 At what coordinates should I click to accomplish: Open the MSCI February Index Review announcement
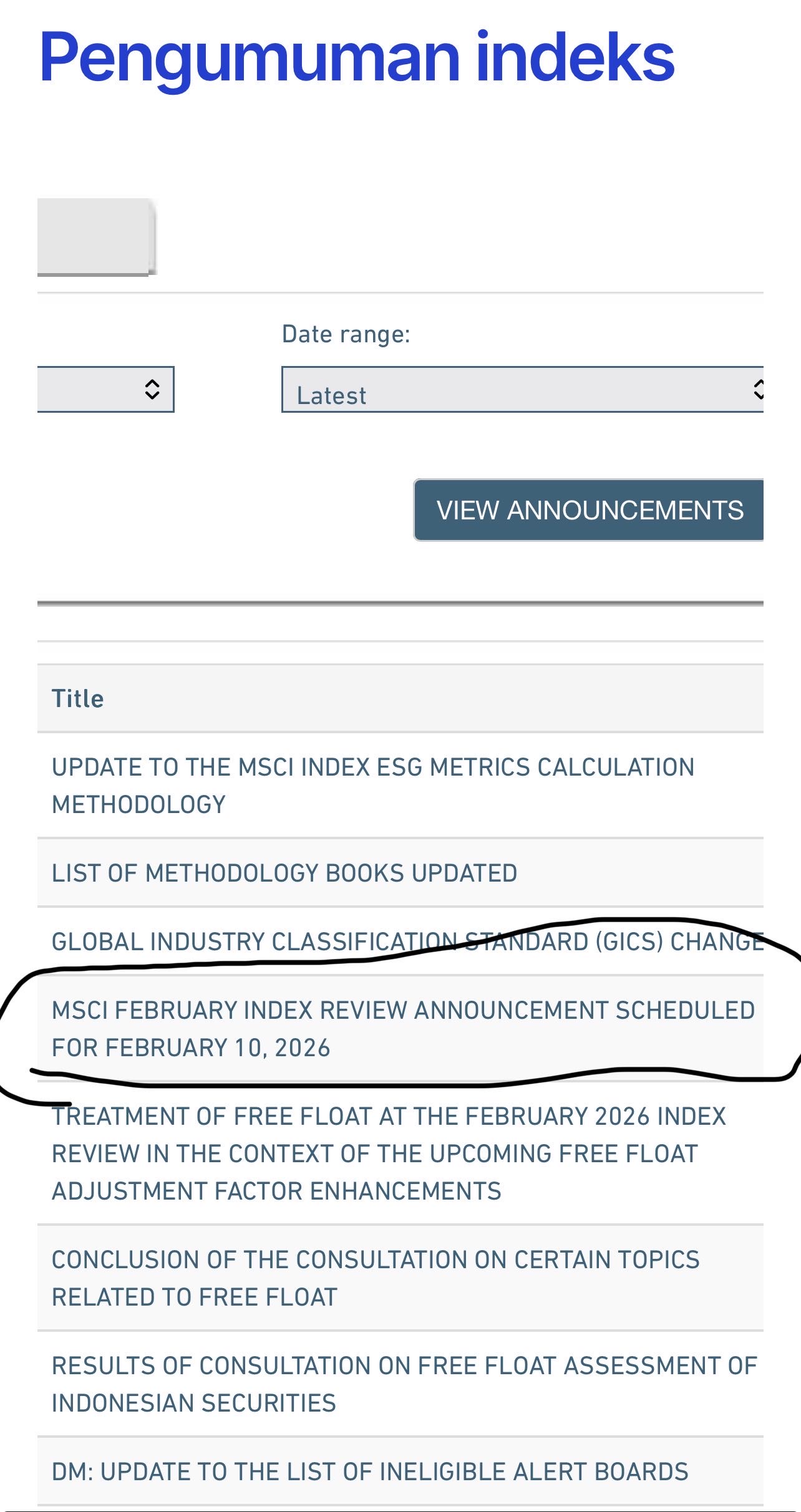403,1029
